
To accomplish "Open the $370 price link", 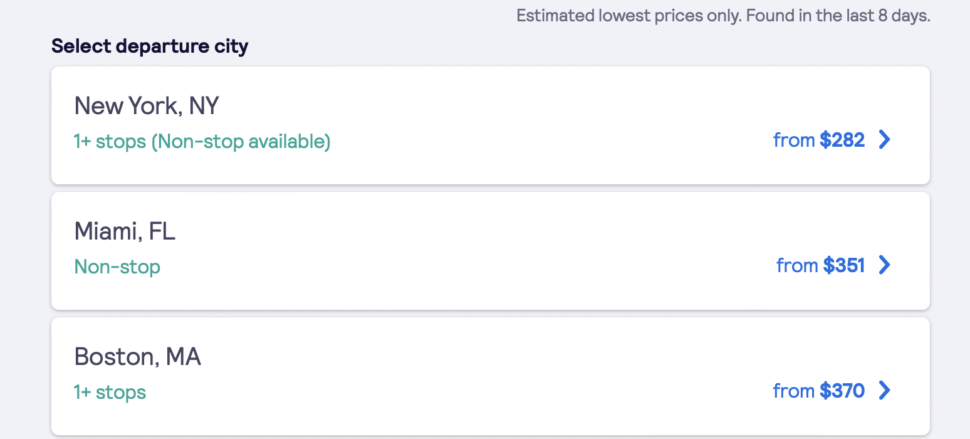I will click(x=842, y=390).
